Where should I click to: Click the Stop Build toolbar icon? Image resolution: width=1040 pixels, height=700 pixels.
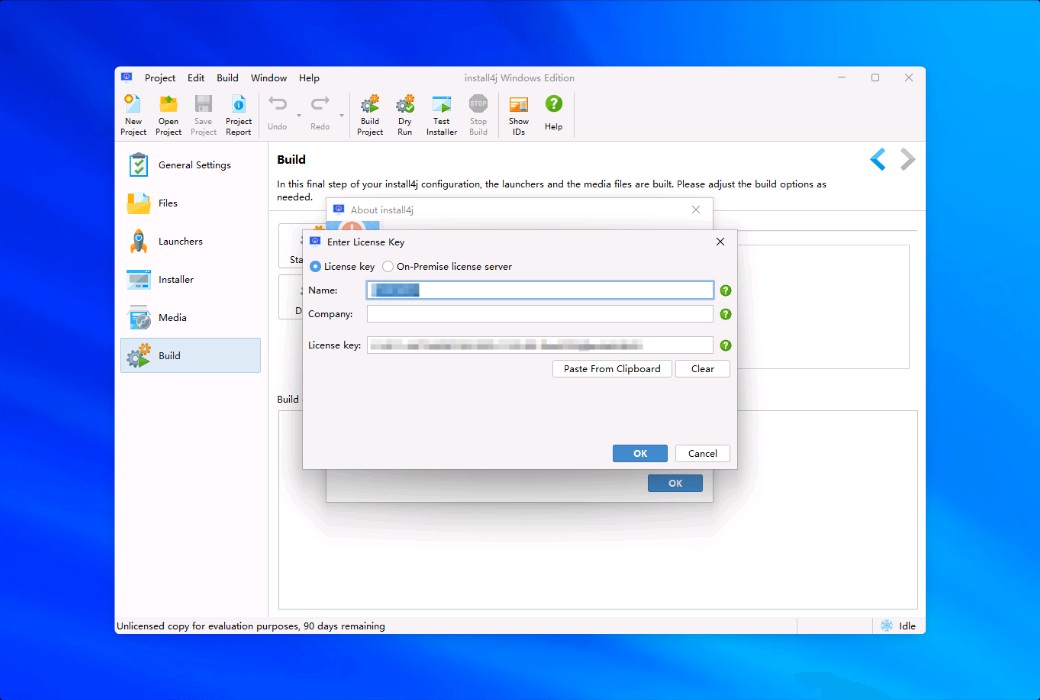coord(478,115)
